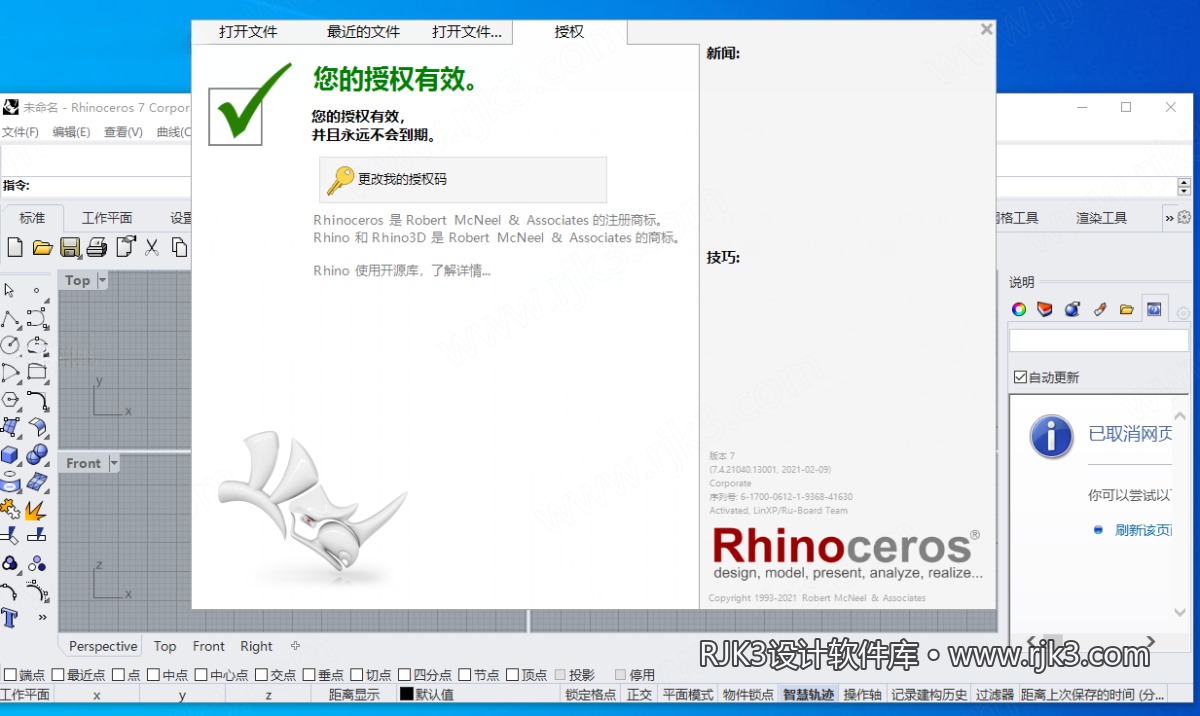Image resolution: width=1200 pixels, height=716 pixels.
Task: Click the 更改我的授权码 button
Action: pyautogui.click(x=463, y=180)
